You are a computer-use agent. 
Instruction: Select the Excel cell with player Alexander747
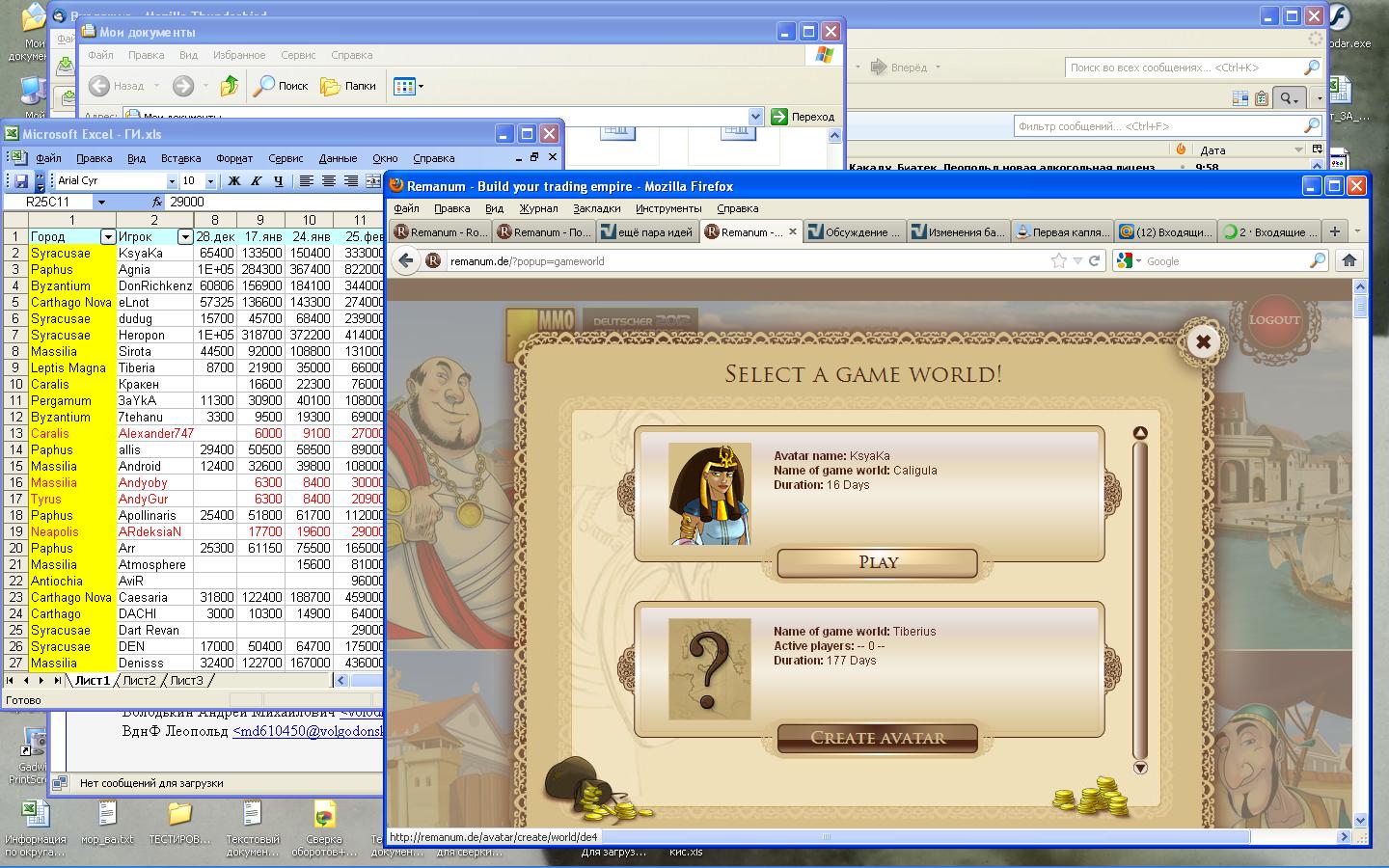point(155,434)
